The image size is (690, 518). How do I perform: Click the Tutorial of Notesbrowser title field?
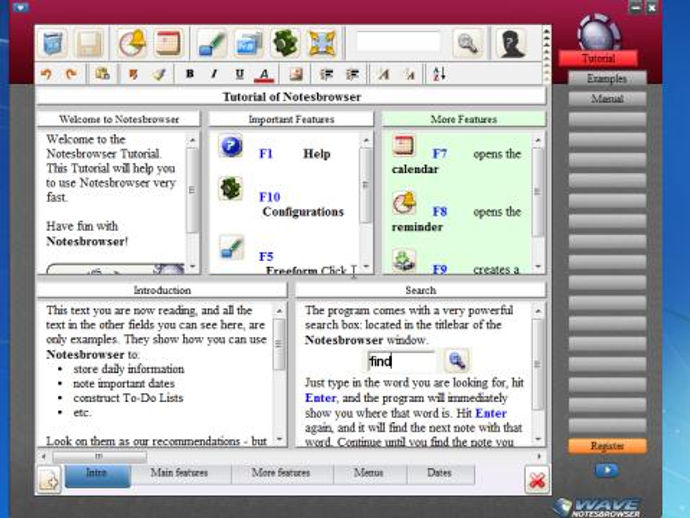(291, 96)
